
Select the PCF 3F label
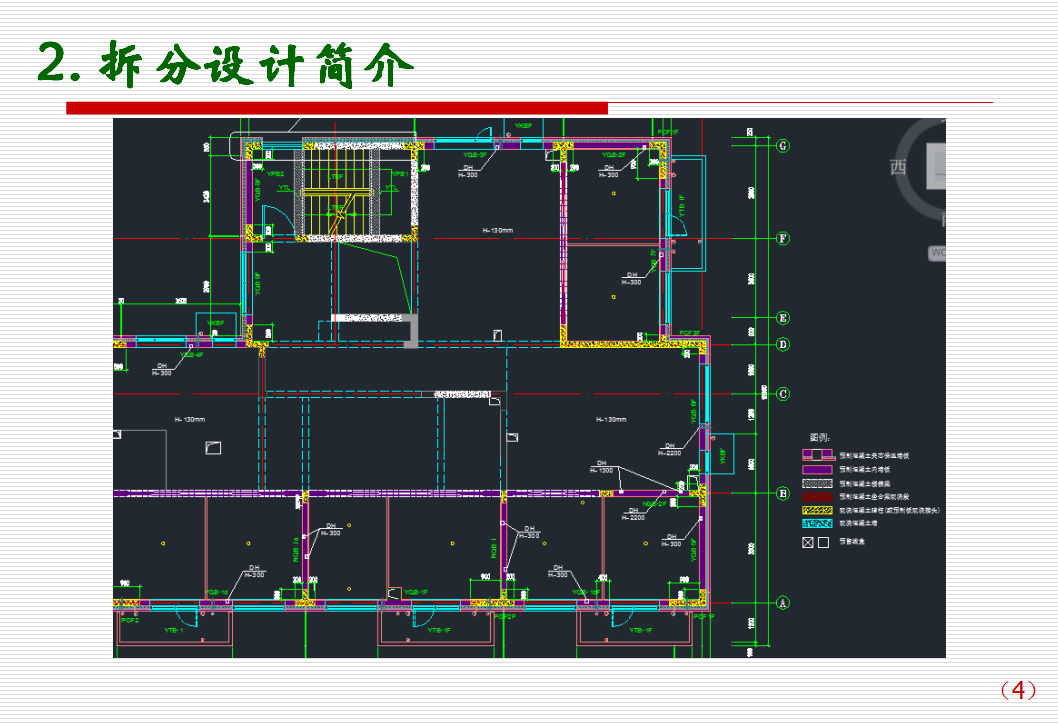690,333
